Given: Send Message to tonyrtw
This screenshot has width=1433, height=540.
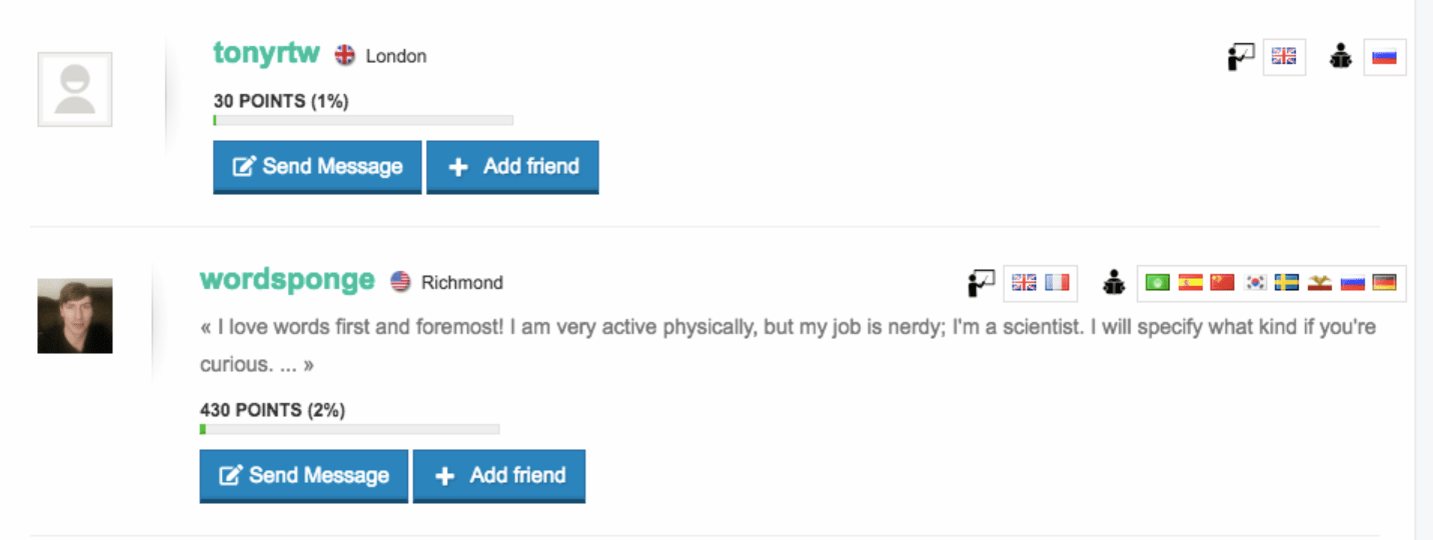Looking at the screenshot, I should pos(317,167).
